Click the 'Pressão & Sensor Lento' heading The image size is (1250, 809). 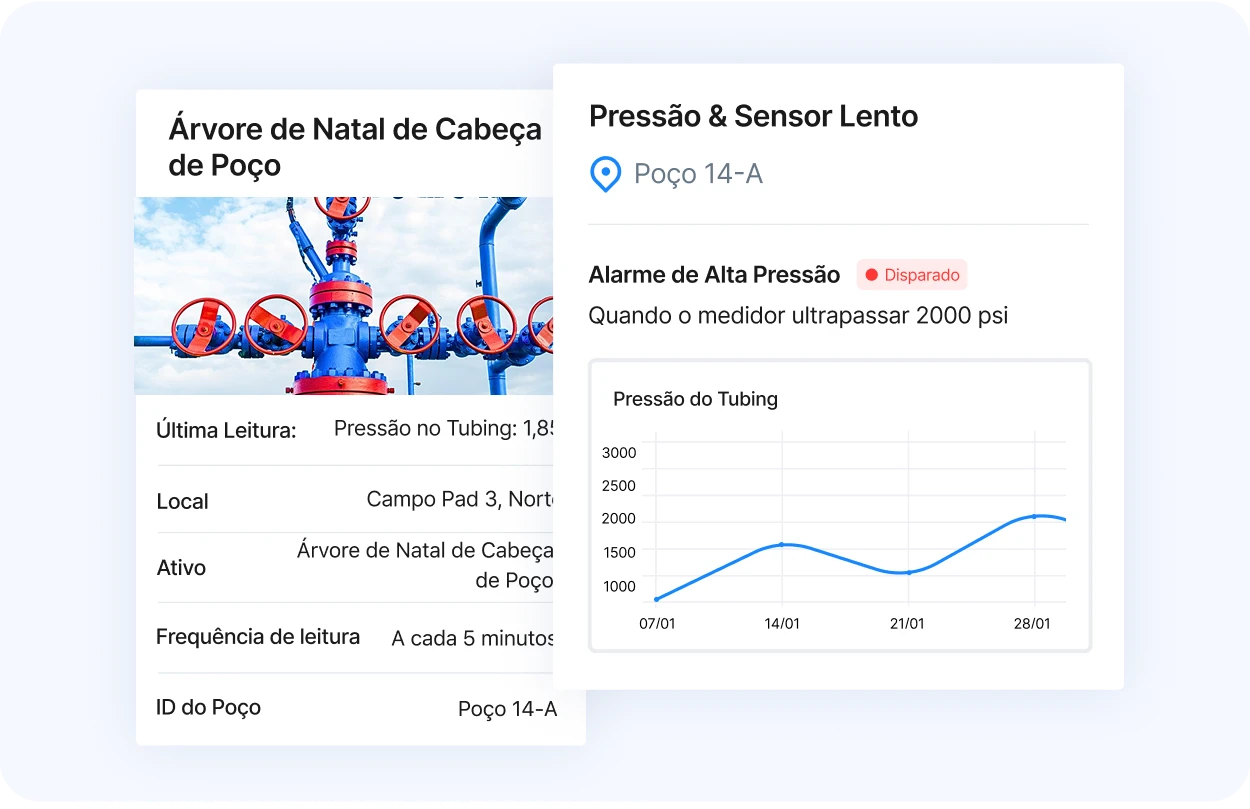(x=753, y=116)
